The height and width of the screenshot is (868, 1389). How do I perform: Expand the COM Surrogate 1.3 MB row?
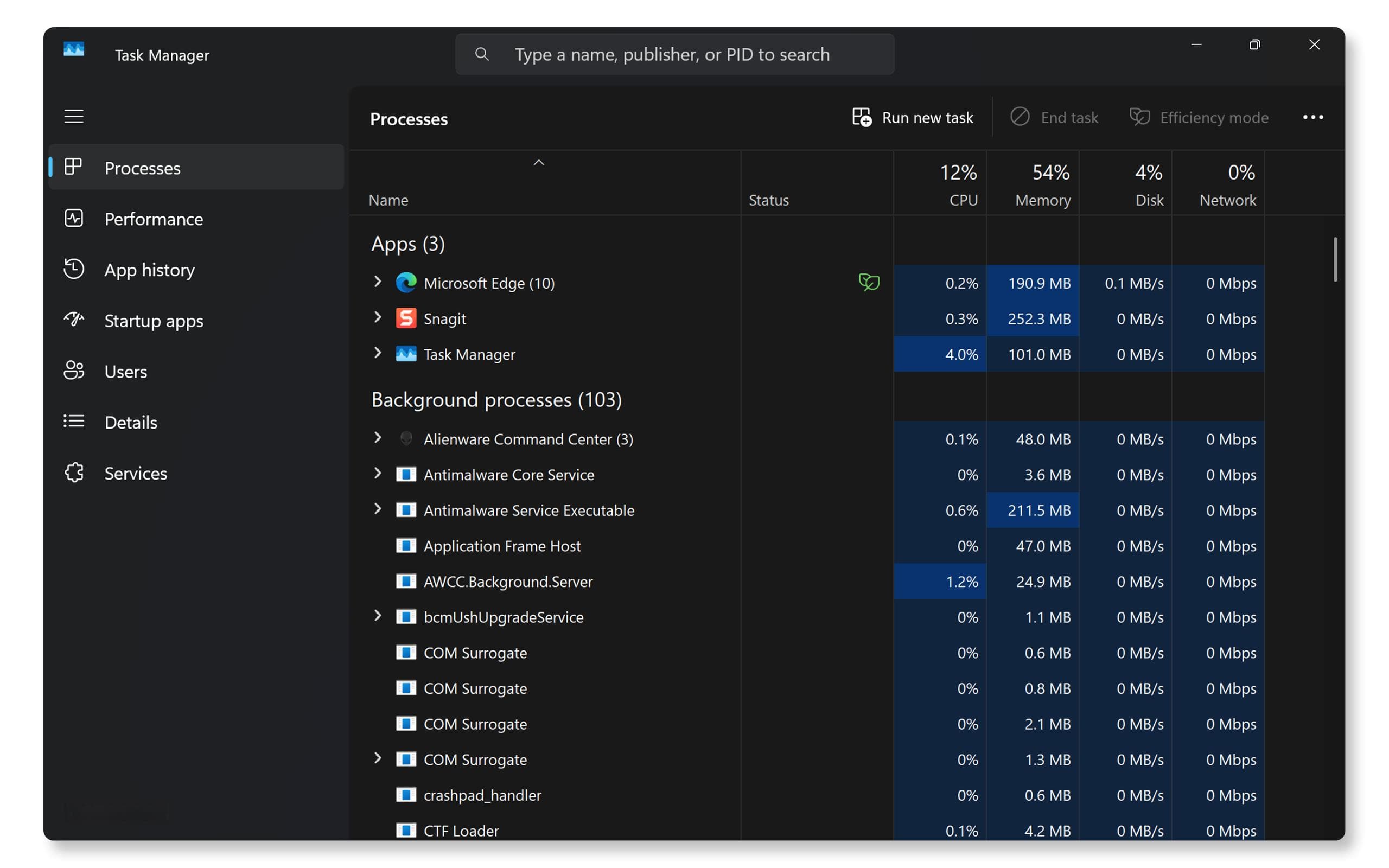tap(377, 758)
